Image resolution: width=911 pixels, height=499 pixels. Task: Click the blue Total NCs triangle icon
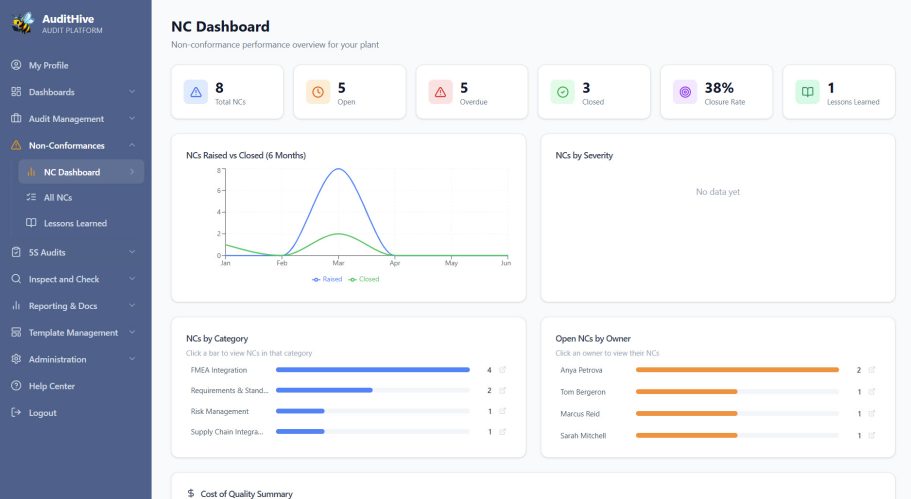[196, 92]
